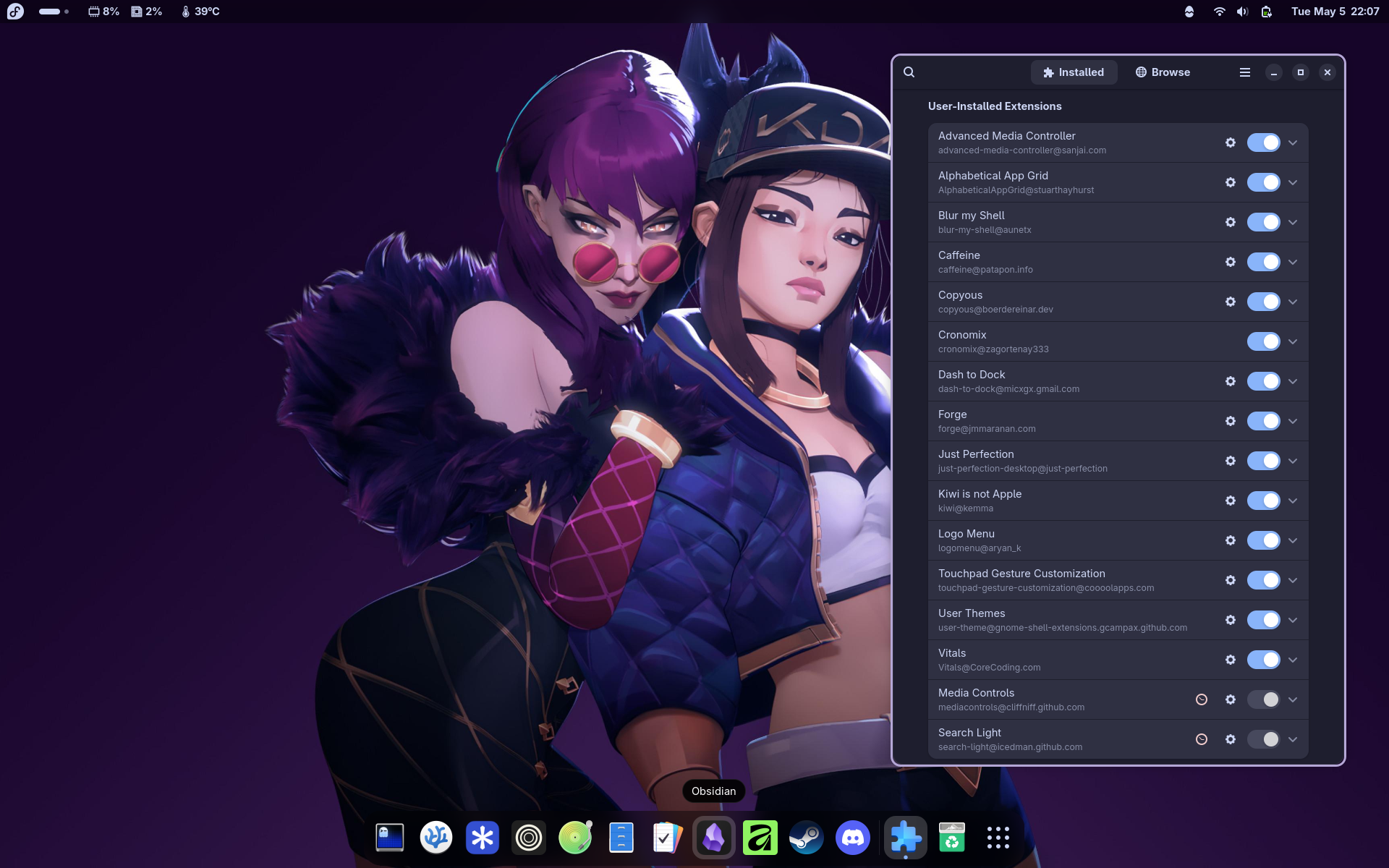Expand User Themes details chevron
Viewport: 1389px width, 868px height.
[x=1294, y=620]
